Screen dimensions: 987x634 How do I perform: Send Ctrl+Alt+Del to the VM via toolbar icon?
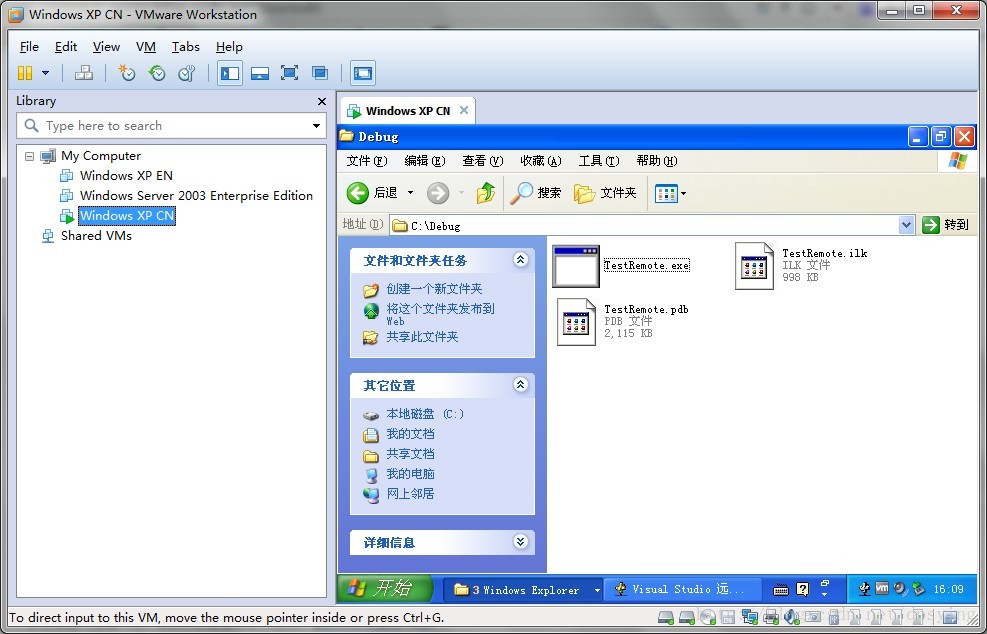[x=83, y=73]
